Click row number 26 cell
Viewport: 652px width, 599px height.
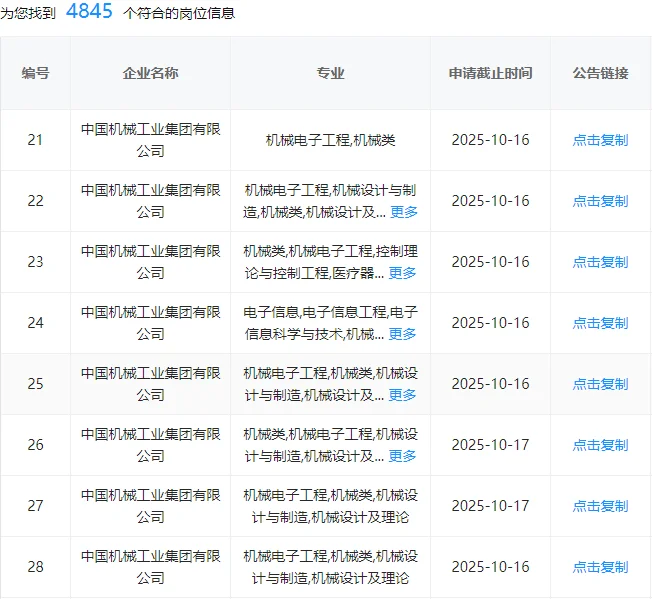[x=35, y=445]
